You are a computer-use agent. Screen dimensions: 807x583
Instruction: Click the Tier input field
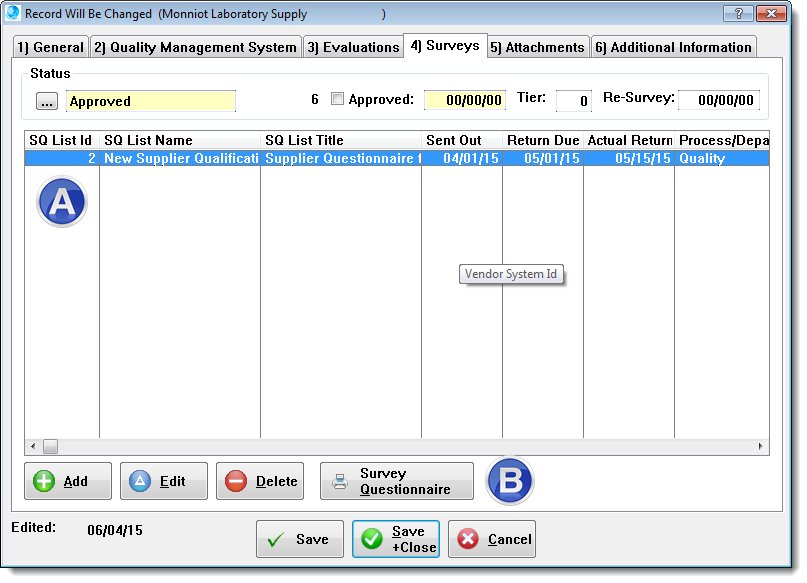[x=574, y=101]
